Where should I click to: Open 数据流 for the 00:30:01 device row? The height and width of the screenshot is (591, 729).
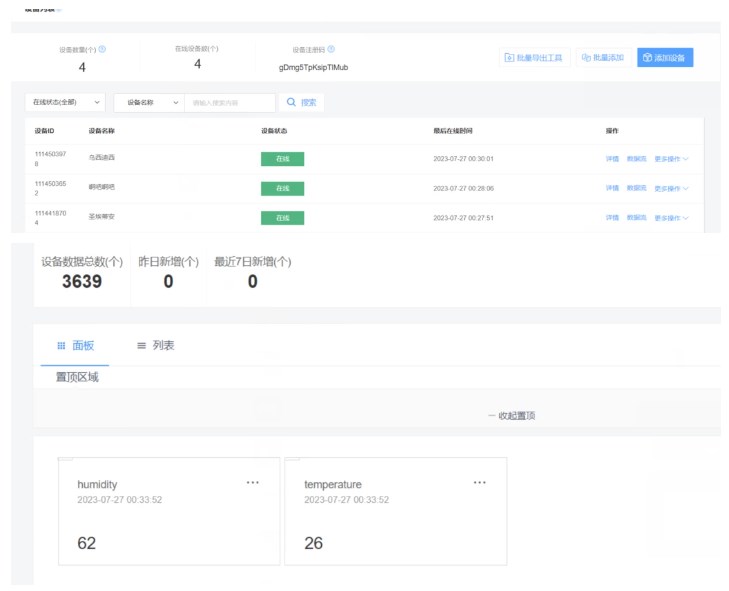pyautogui.click(x=636, y=159)
